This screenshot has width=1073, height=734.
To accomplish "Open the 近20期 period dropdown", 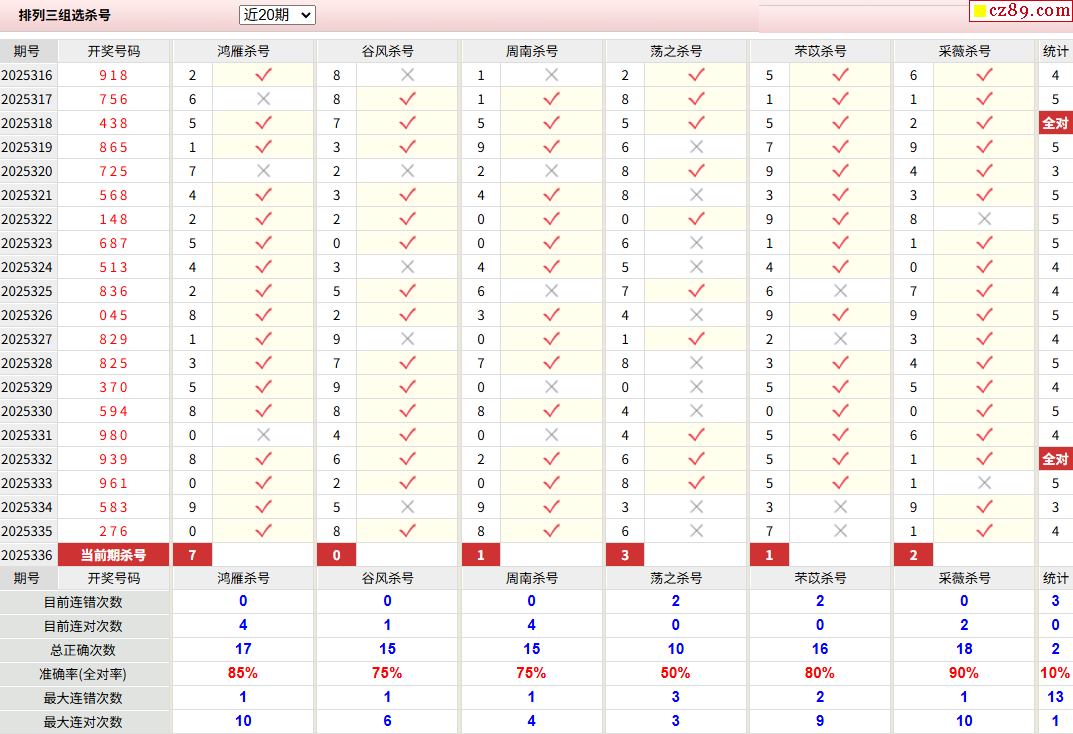I will (x=277, y=15).
